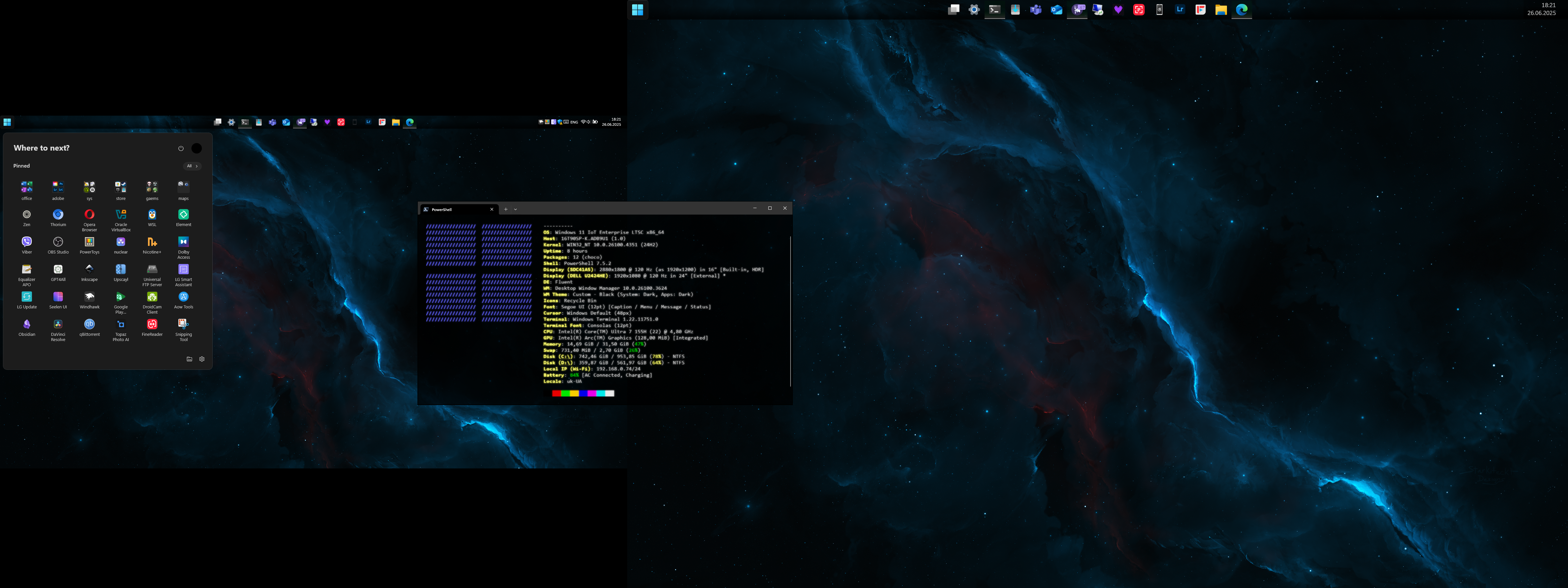Open qBittorrent pinned shortcut
1568x588 pixels.
click(x=90, y=324)
